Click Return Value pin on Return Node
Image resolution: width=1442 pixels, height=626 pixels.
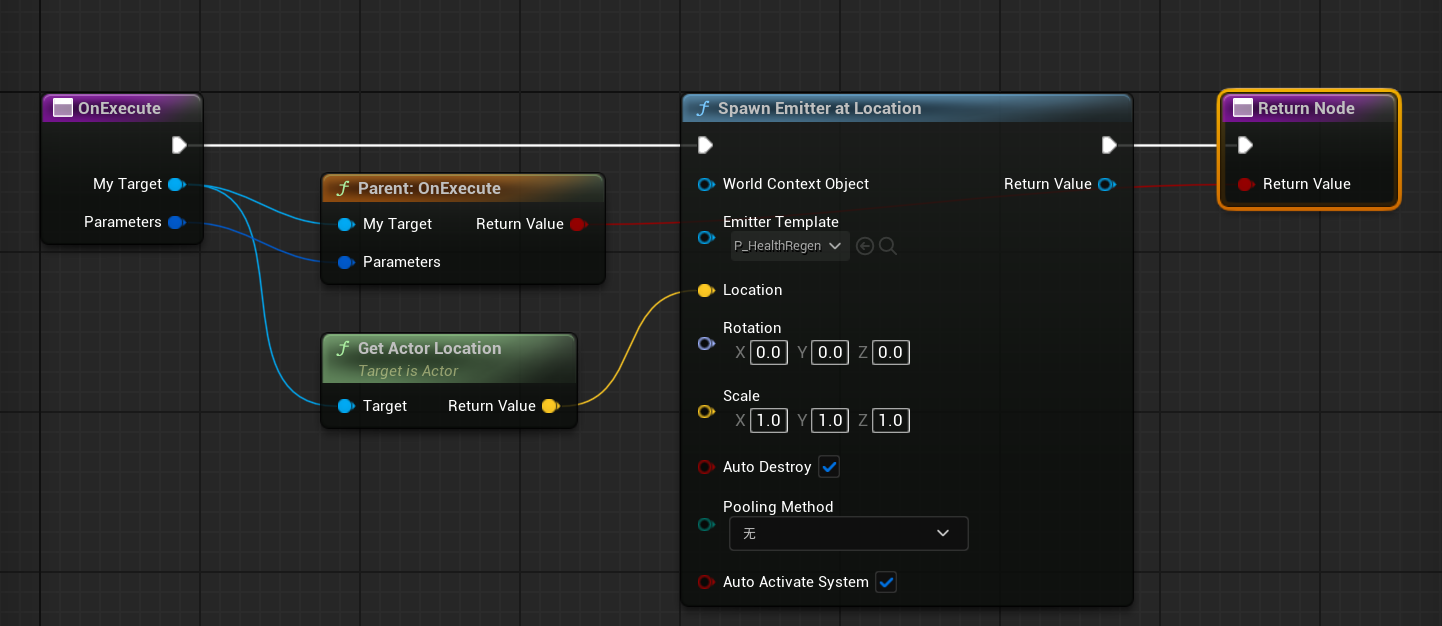click(1246, 184)
